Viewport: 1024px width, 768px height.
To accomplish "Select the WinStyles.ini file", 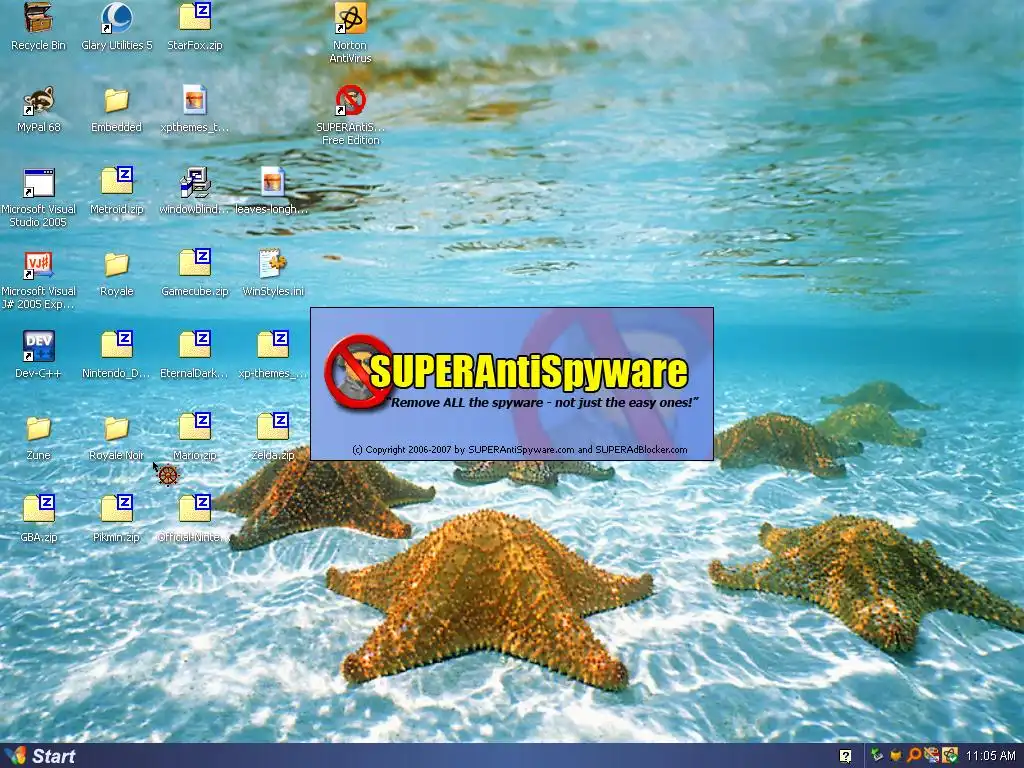I will tap(273, 273).
